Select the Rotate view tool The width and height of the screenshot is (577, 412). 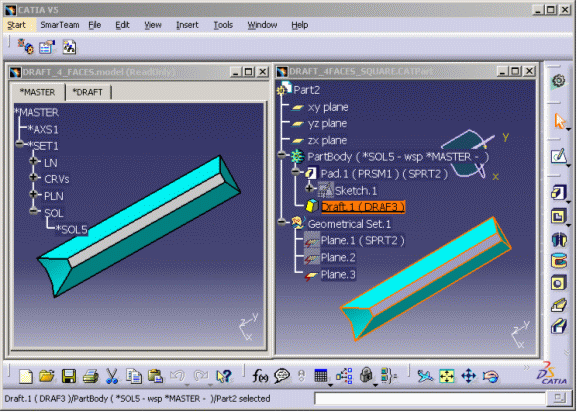point(490,376)
